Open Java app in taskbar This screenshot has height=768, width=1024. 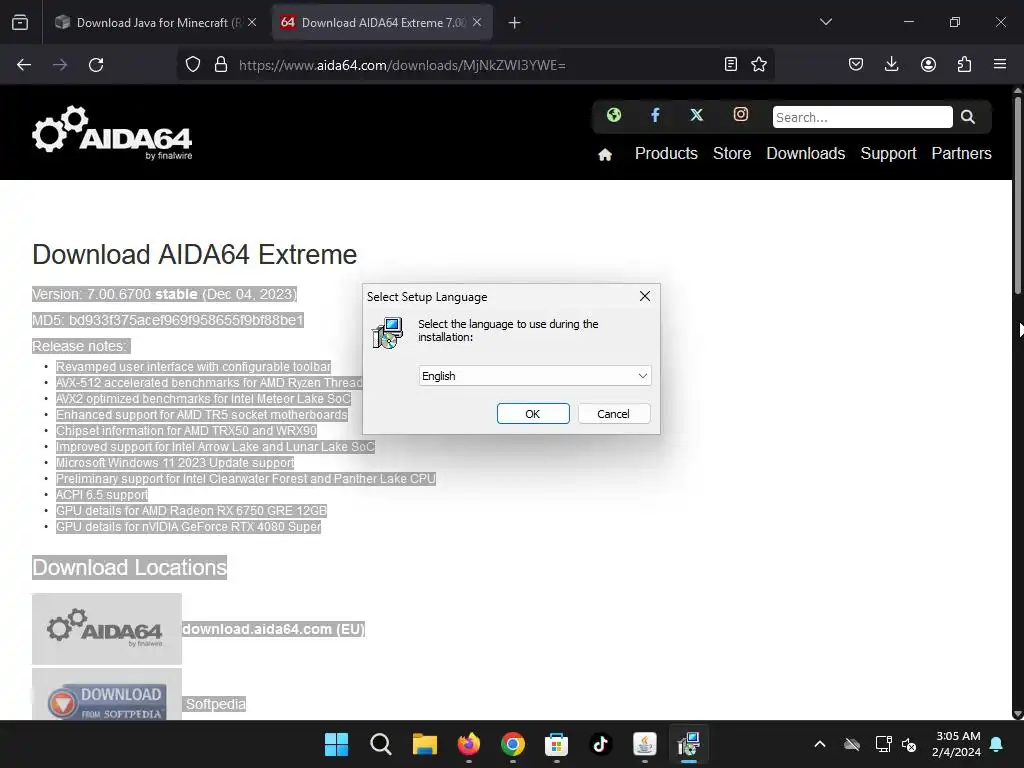[x=645, y=744]
